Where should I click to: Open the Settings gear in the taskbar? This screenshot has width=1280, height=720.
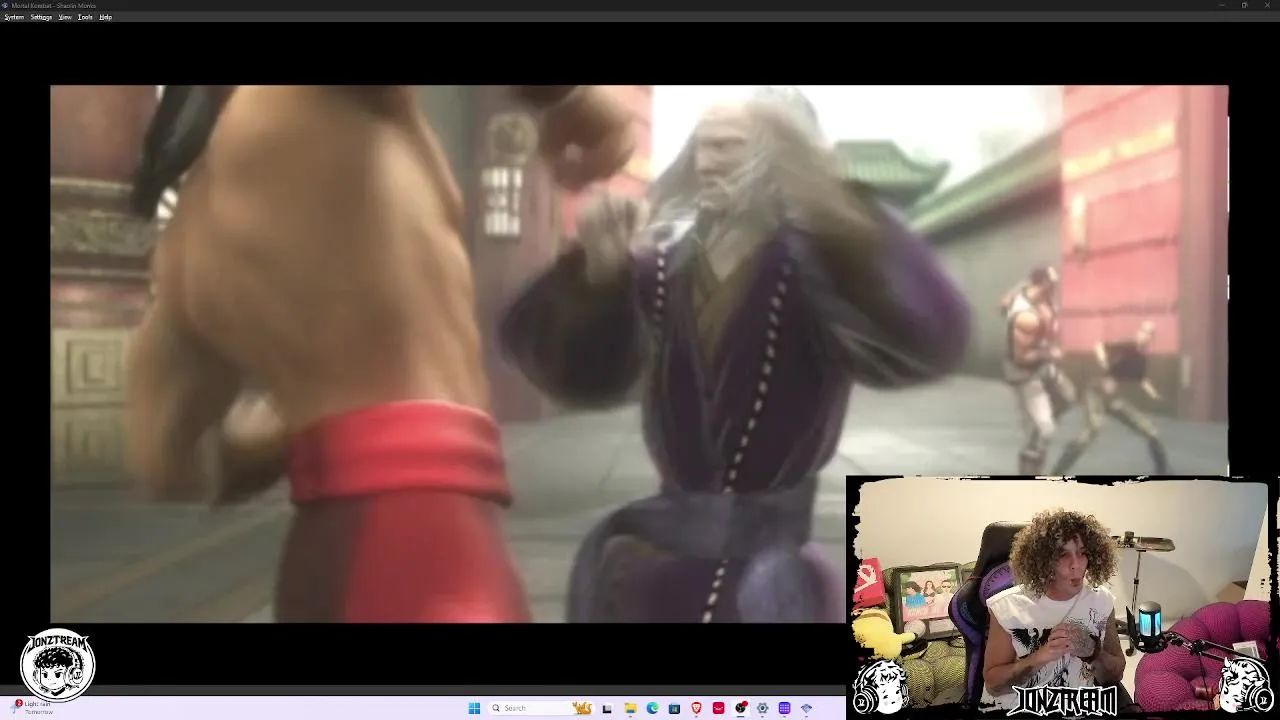[x=762, y=708]
